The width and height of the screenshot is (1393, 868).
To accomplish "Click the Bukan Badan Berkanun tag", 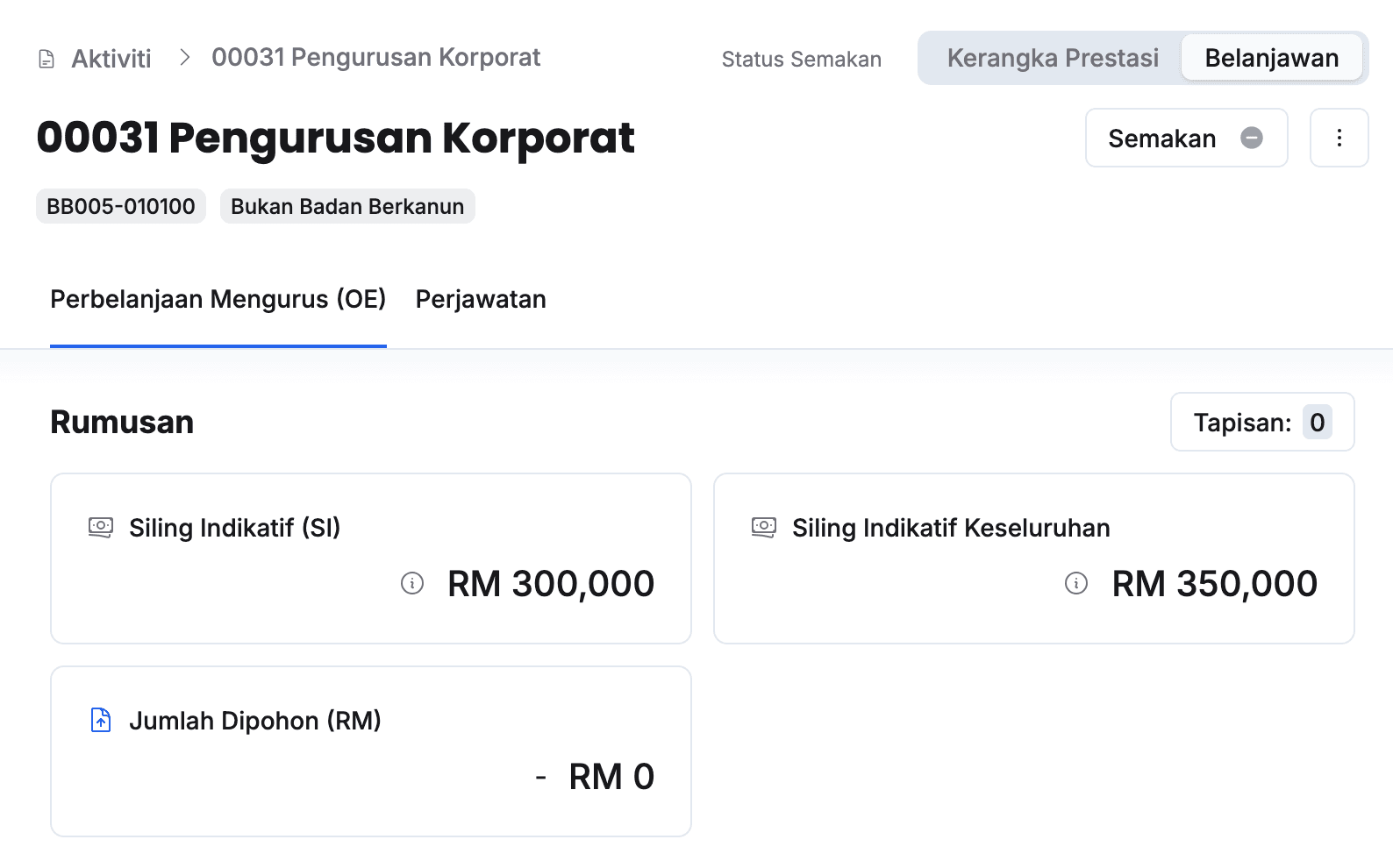I will pos(347,206).
